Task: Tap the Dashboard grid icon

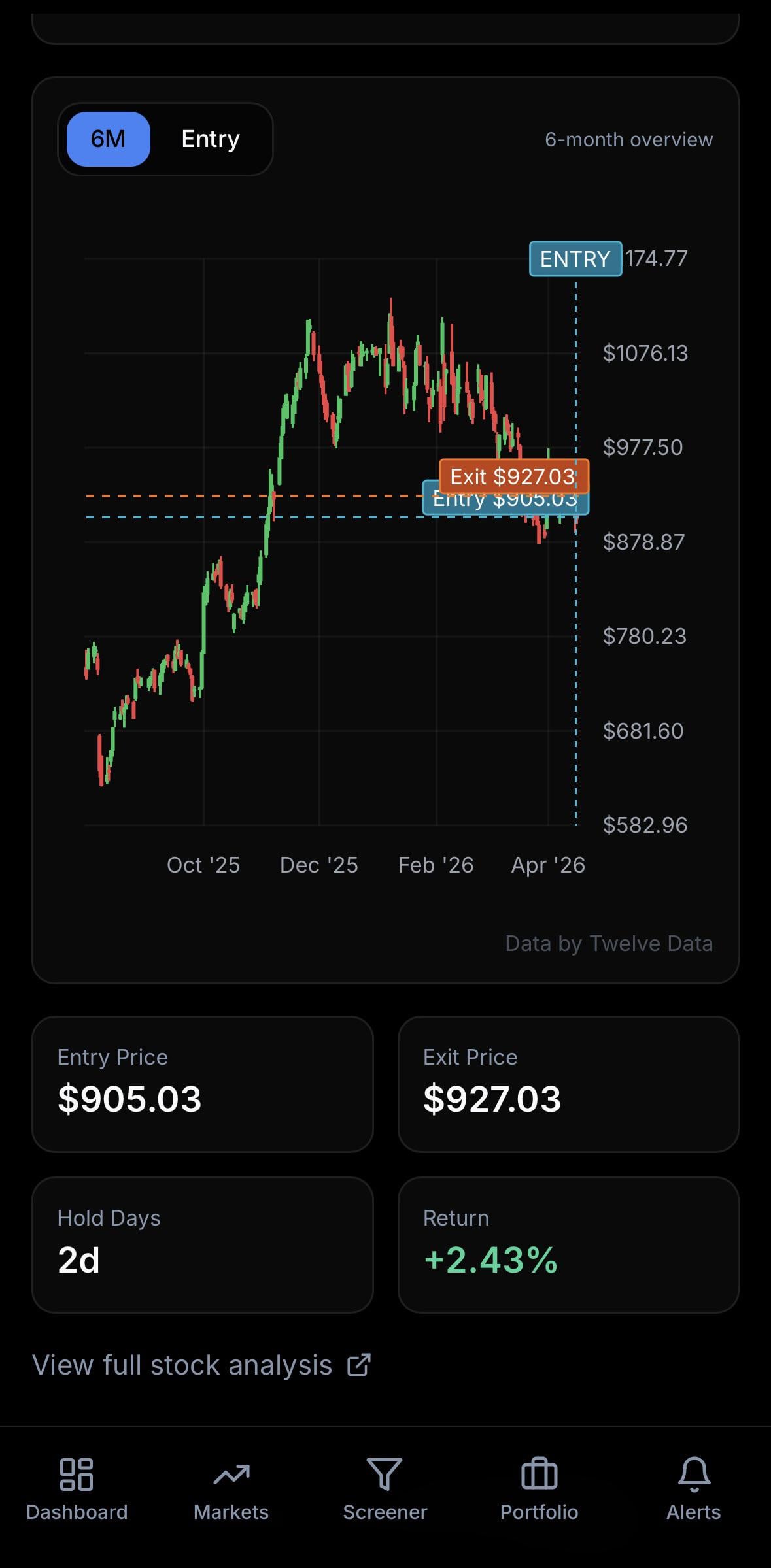Action: [77, 1474]
